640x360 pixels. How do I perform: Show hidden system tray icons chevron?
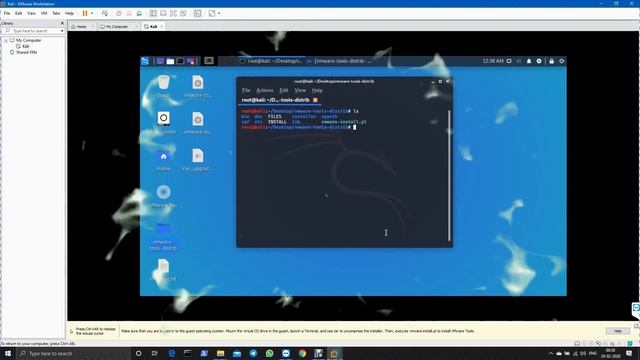tap(551, 353)
